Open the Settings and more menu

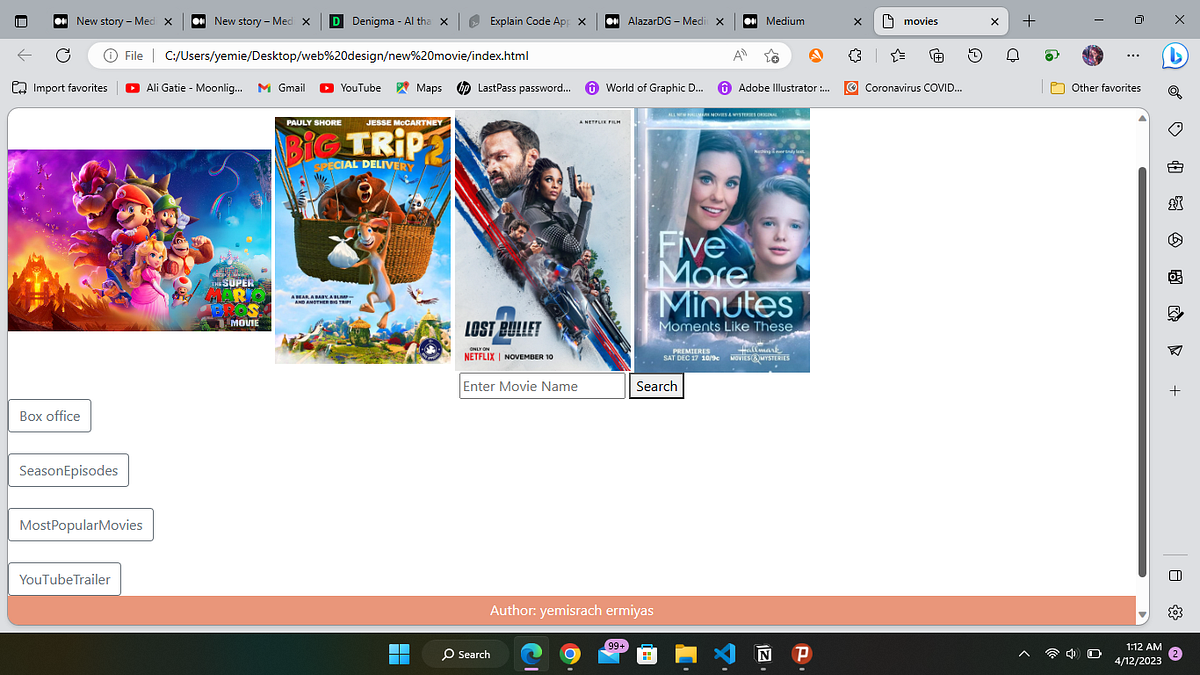1133,57
